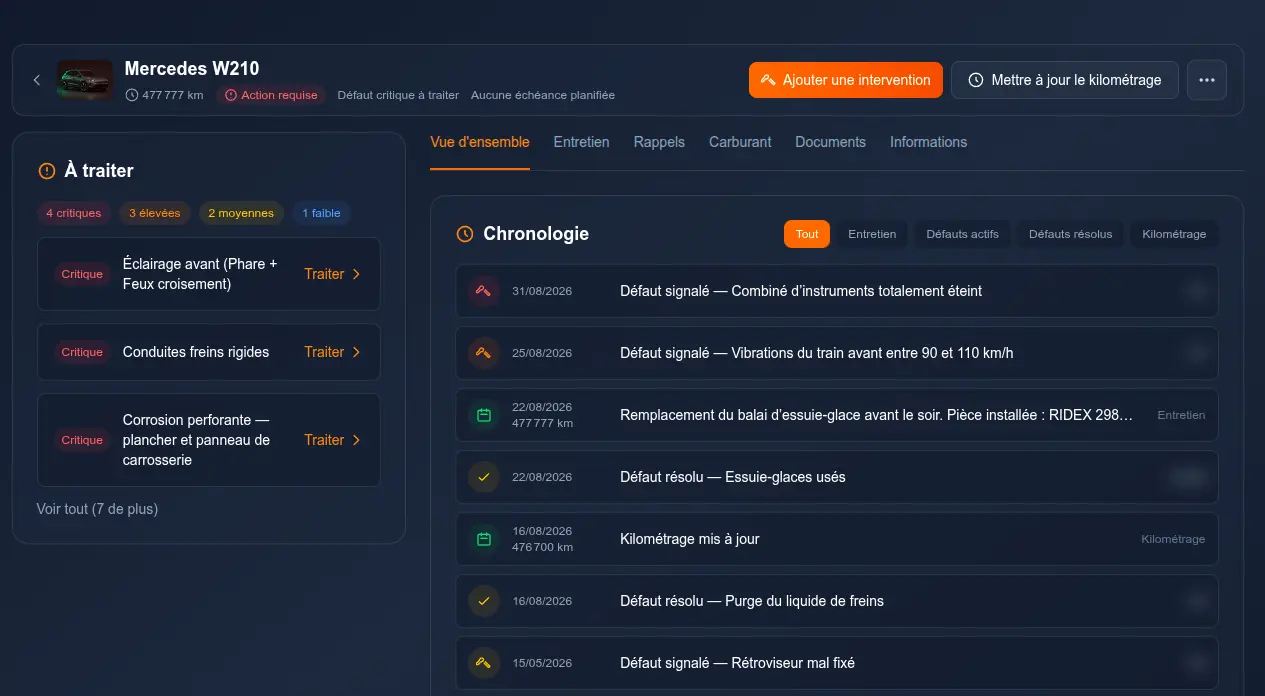This screenshot has height=696, width=1265.
Task: Filter Chronologie by Défauts actifs
Action: click(x=962, y=234)
